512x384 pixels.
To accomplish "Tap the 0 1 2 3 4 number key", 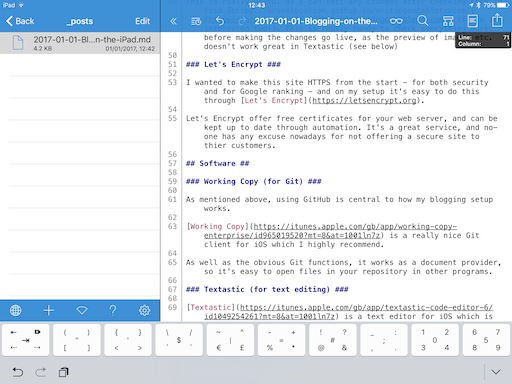I will (x=435, y=340).
